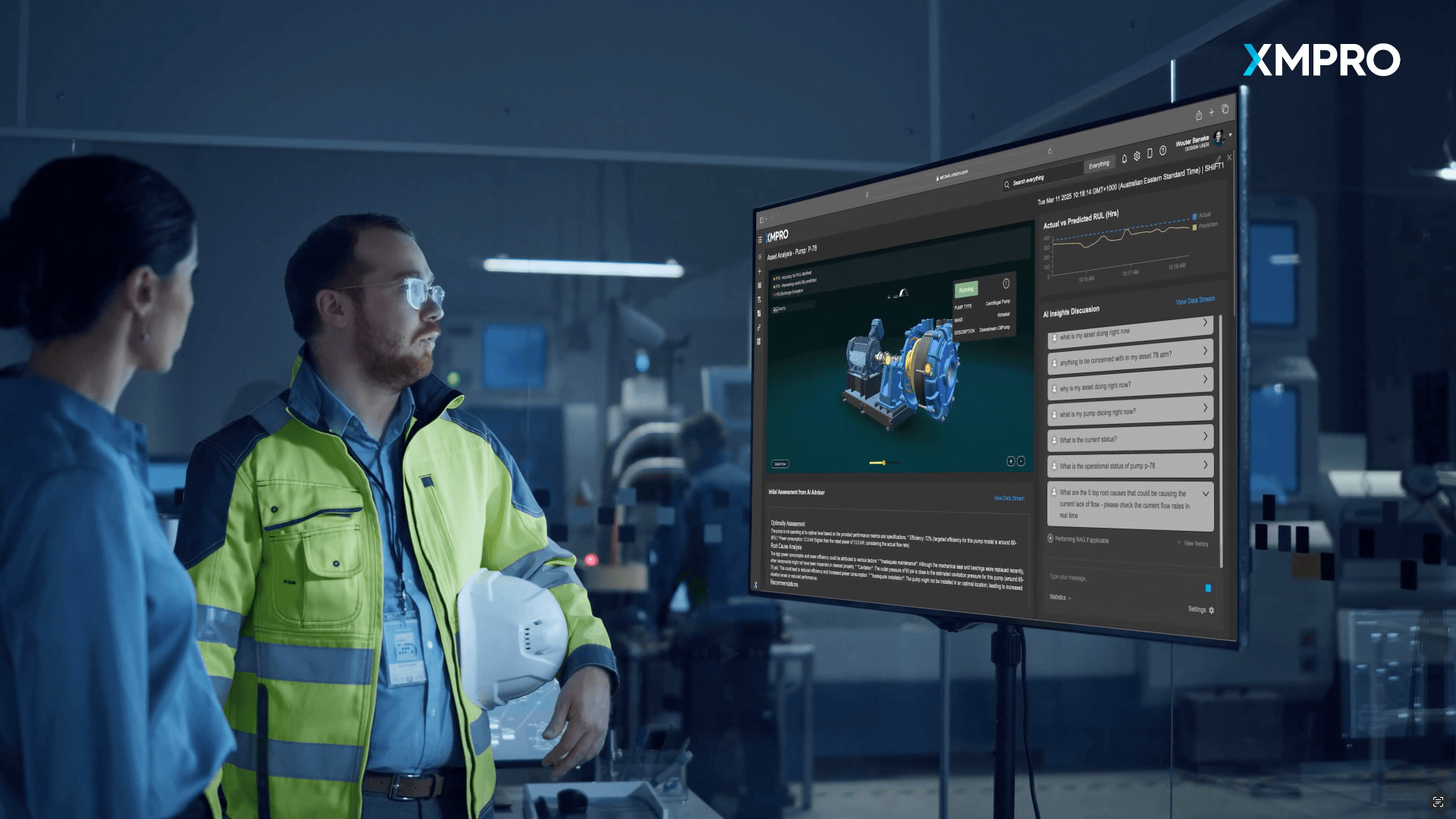
Task: Open the settings gear in top bar
Action: [x=1137, y=156]
